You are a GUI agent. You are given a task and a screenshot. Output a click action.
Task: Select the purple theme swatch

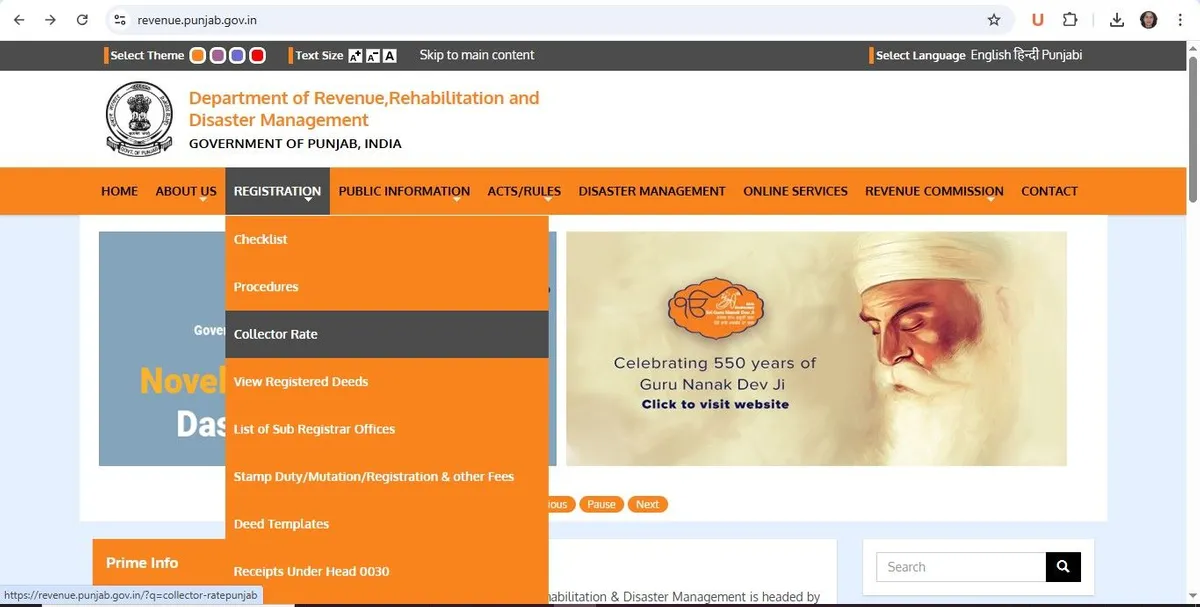[218, 56]
